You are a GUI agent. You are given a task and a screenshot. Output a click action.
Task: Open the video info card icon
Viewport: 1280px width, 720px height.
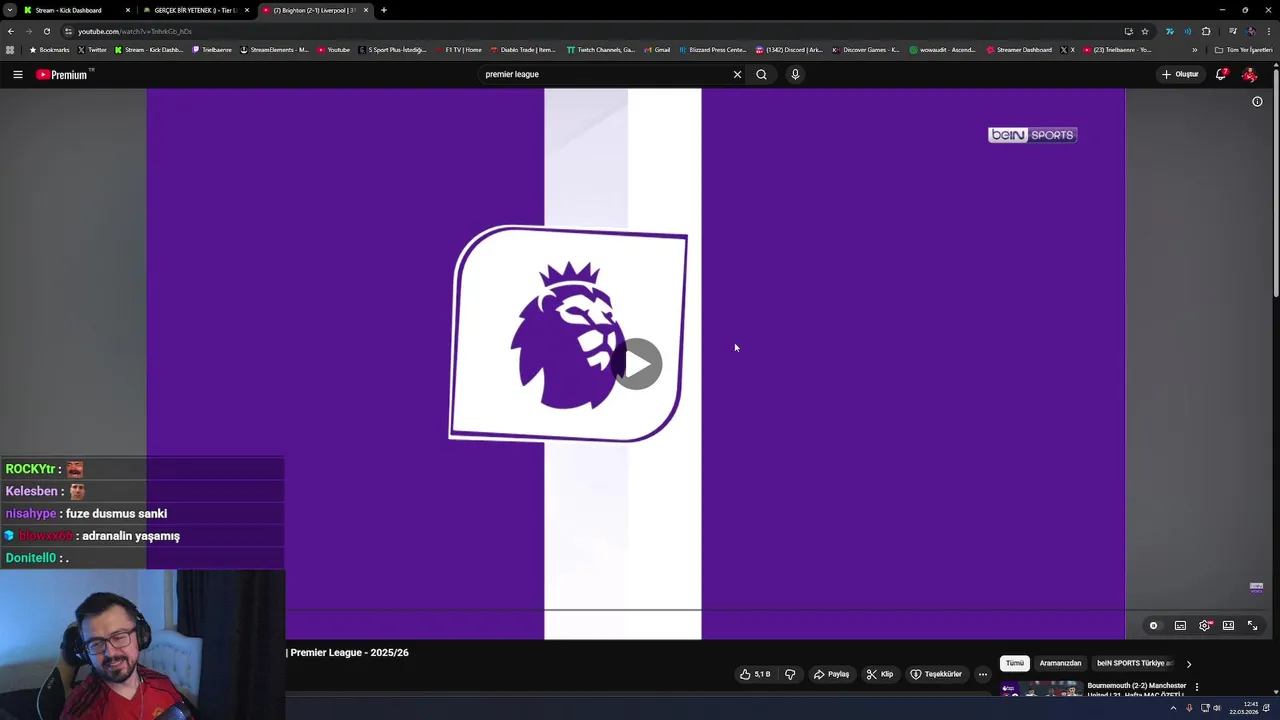tap(1257, 101)
